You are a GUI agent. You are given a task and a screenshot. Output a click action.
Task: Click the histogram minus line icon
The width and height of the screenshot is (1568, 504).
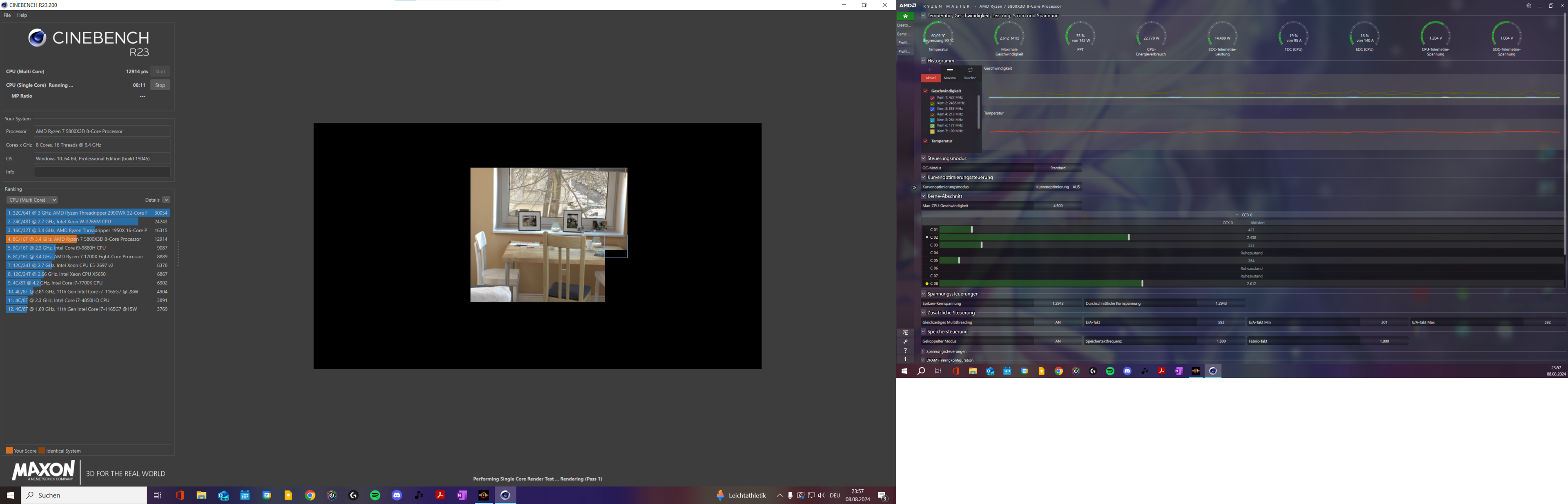coord(949,70)
